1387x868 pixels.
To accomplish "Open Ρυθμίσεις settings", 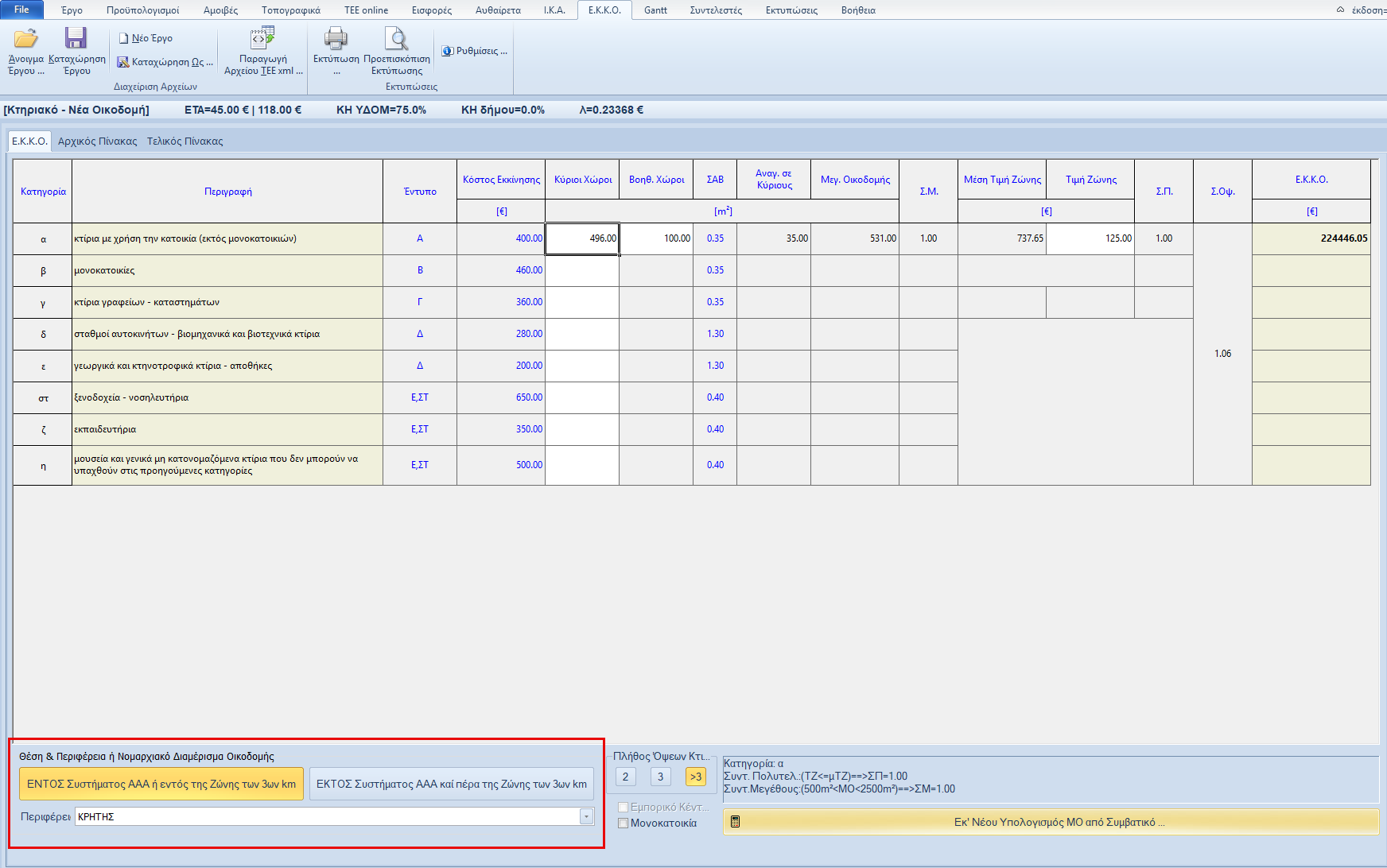I will pyautogui.click(x=475, y=51).
